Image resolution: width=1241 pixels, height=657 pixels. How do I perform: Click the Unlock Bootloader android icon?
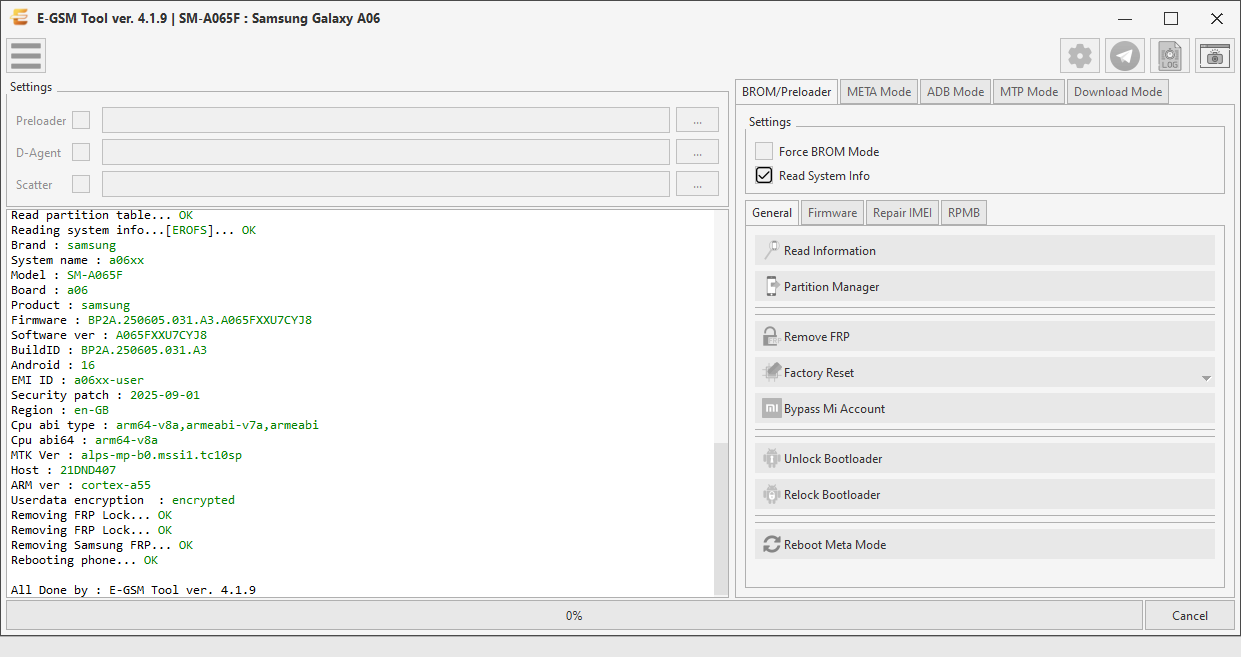pos(771,458)
